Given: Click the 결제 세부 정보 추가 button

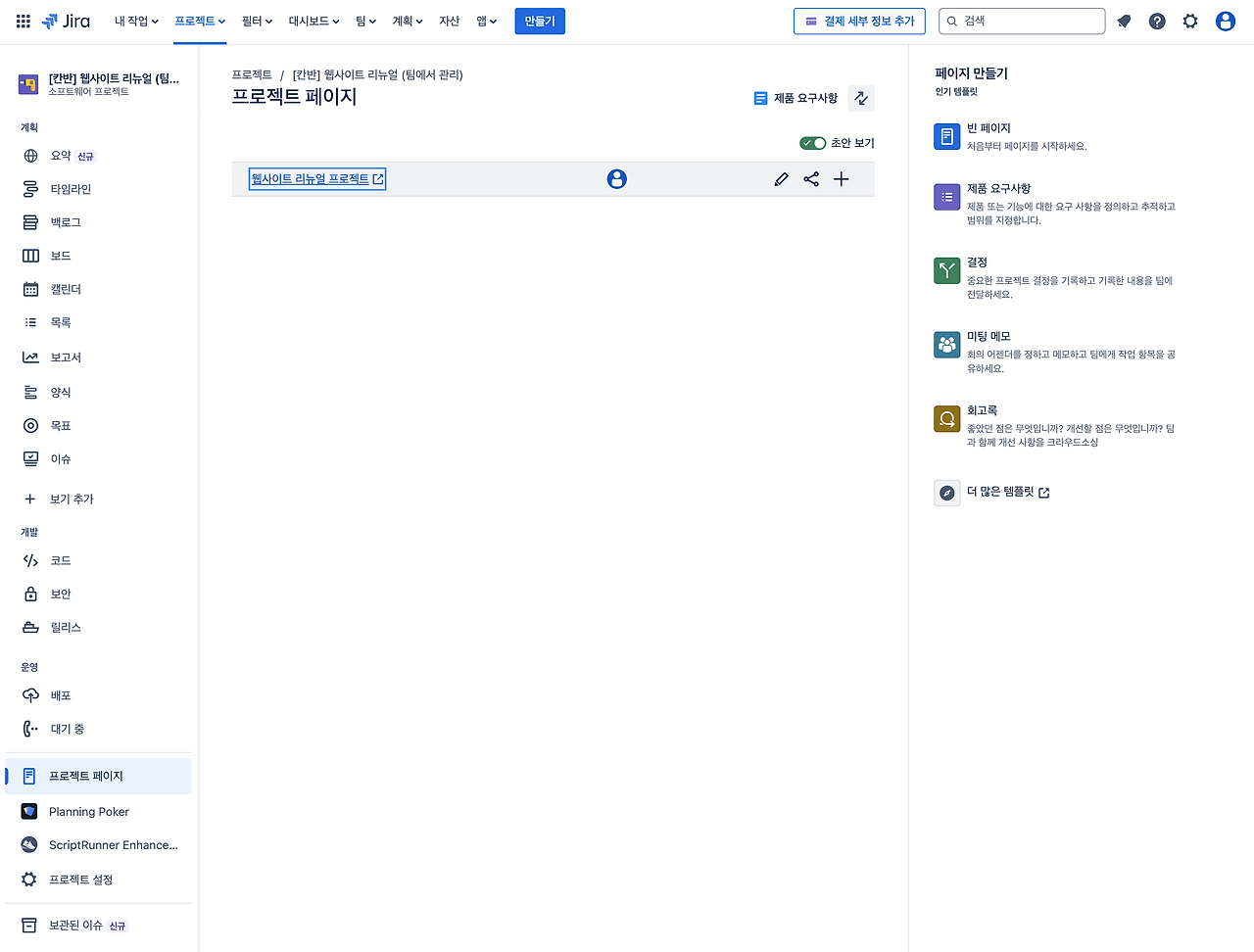Looking at the screenshot, I should coord(859,21).
